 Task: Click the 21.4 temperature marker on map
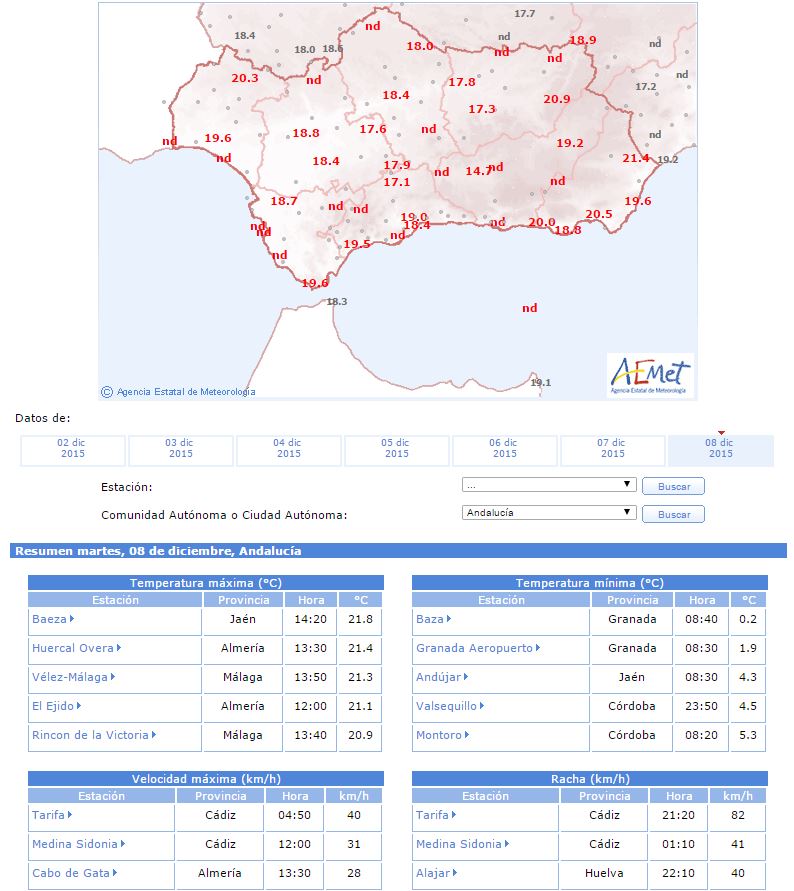[636, 158]
